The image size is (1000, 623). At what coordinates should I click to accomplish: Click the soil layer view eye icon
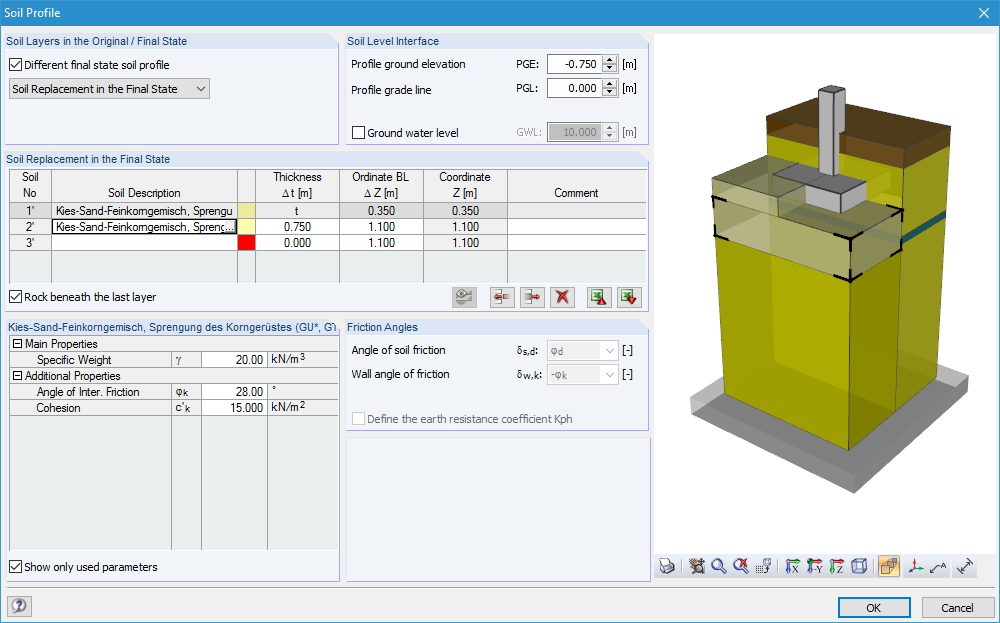coord(464,297)
